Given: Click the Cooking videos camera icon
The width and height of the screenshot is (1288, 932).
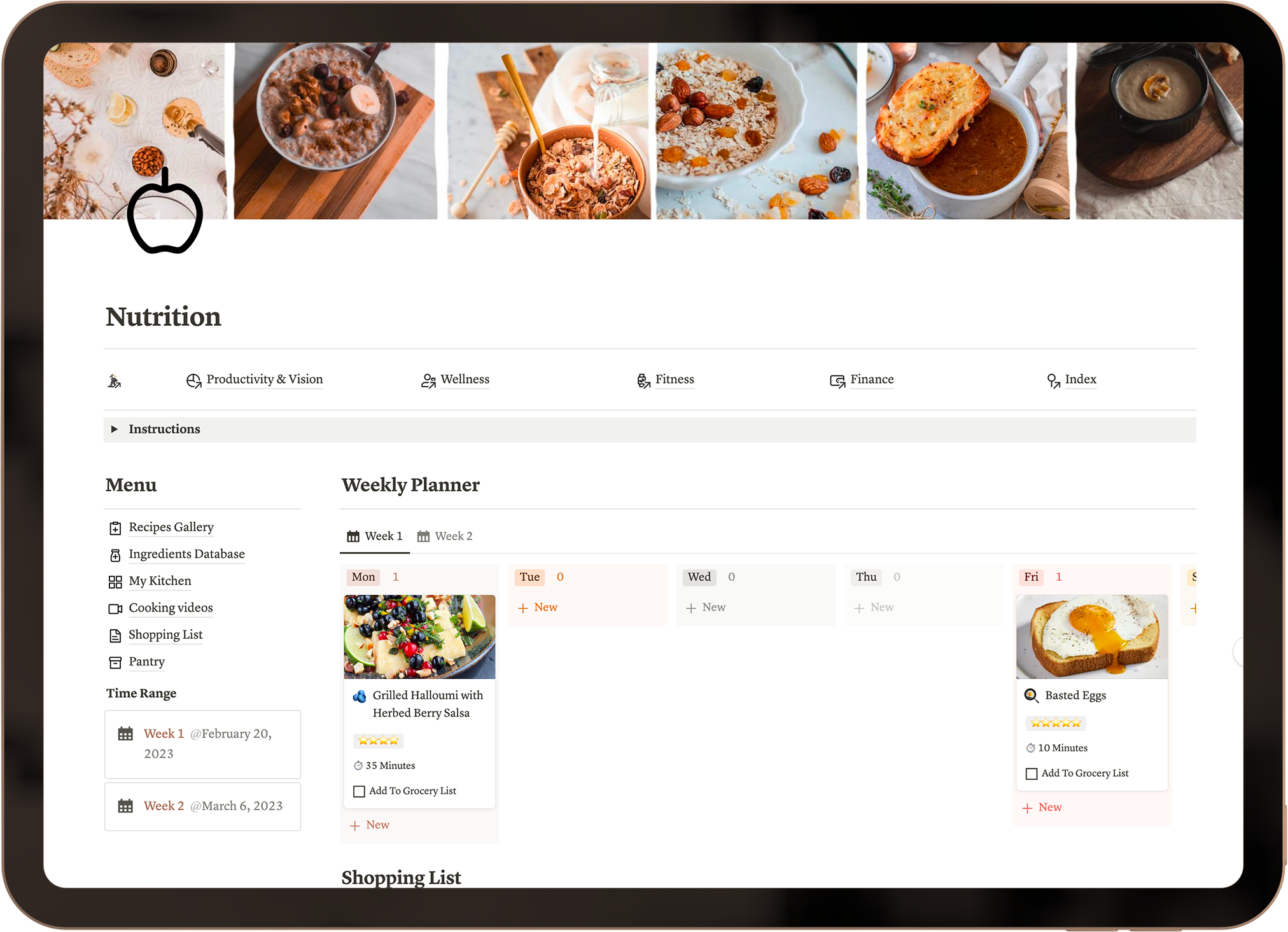Looking at the screenshot, I should [115, 609].
